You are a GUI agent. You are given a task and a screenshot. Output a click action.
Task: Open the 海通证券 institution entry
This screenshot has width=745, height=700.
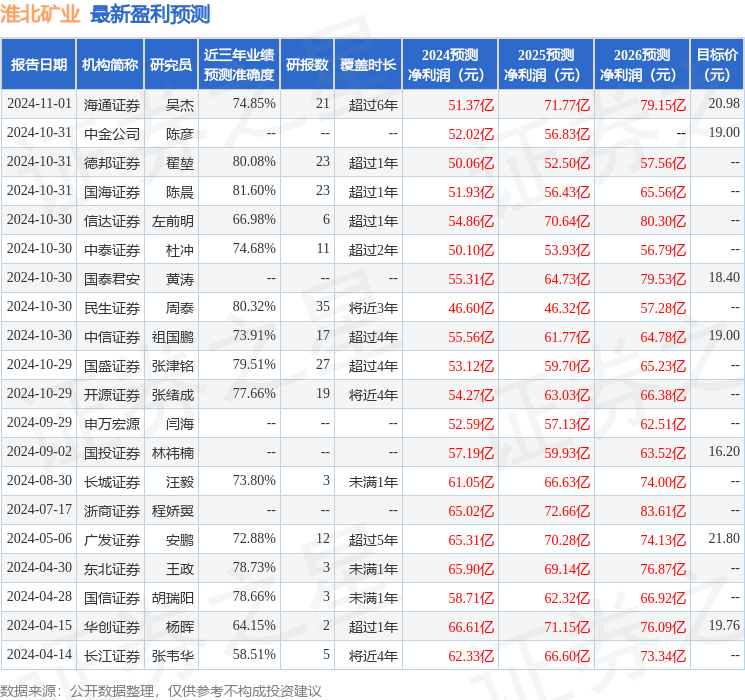pos(112,104)
